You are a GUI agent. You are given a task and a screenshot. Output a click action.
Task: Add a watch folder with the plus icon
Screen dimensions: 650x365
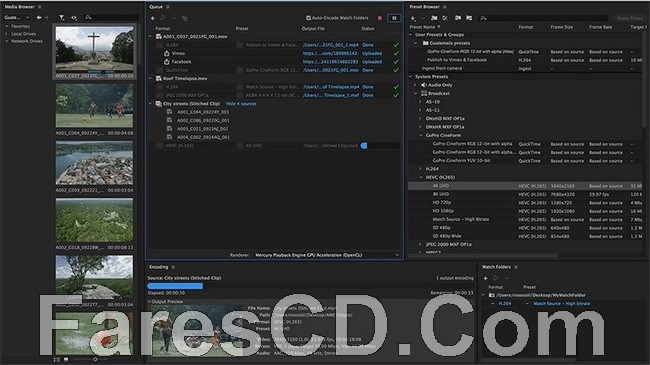click(x=485, y=278)
